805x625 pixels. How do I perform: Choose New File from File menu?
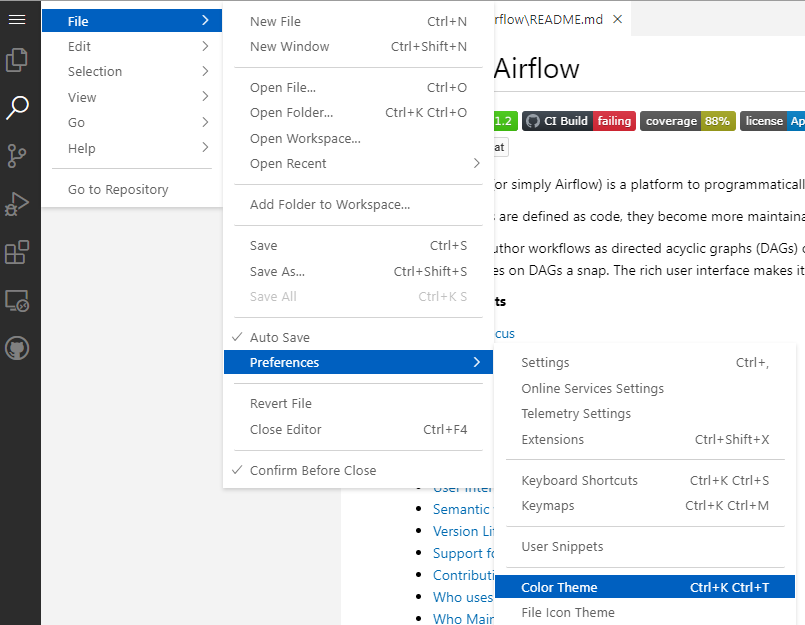coord(358,22)
